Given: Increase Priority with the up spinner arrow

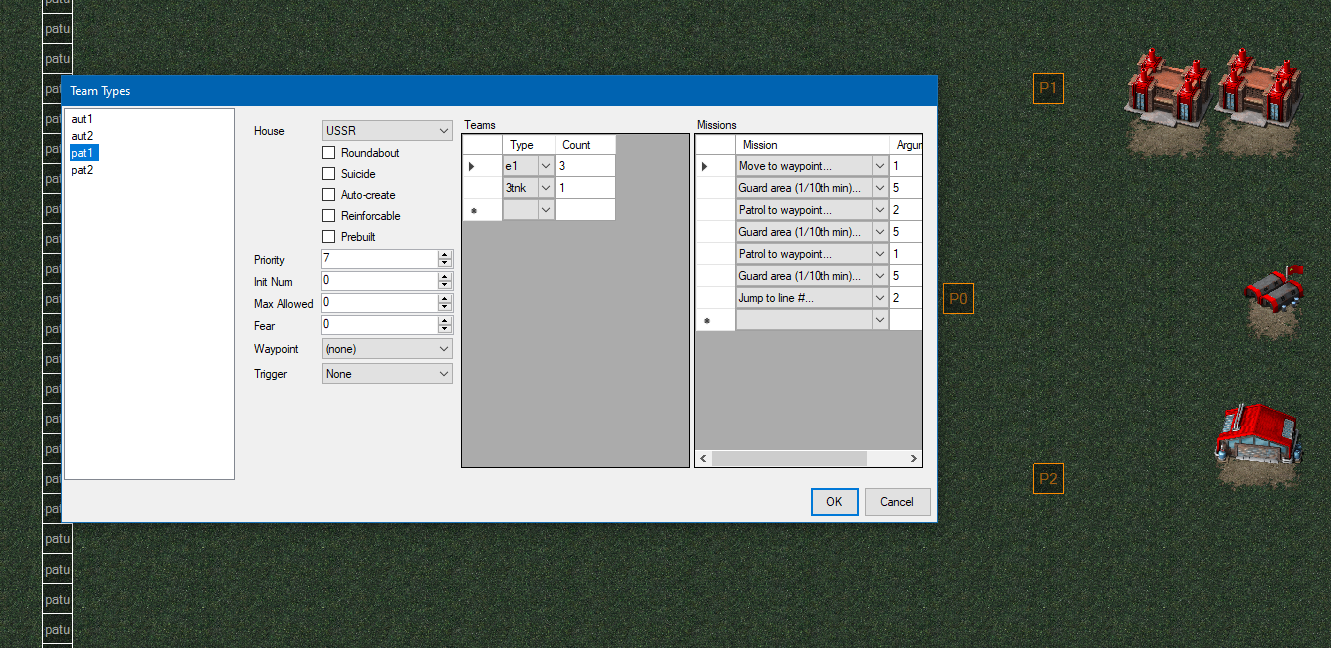Looking at the screenshot, I should (x=445, y=254).
